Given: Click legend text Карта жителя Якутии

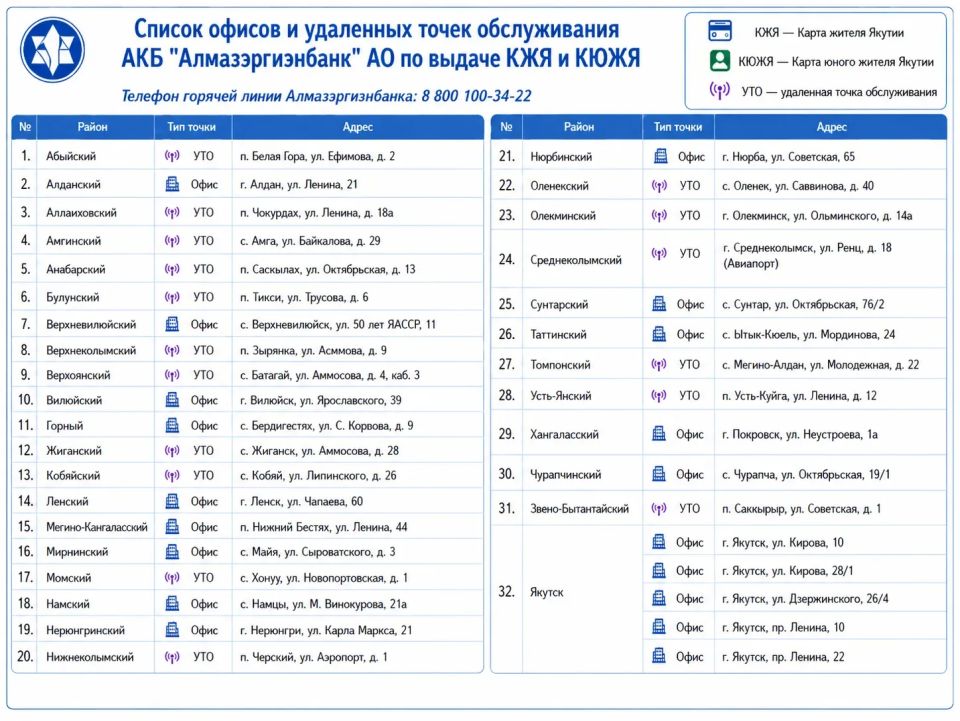Looking at the screenshot, I should [x=850, y=32].
